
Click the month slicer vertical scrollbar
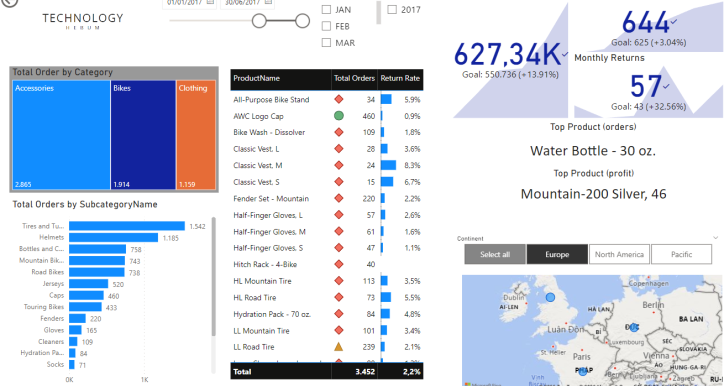coord(379,13)
